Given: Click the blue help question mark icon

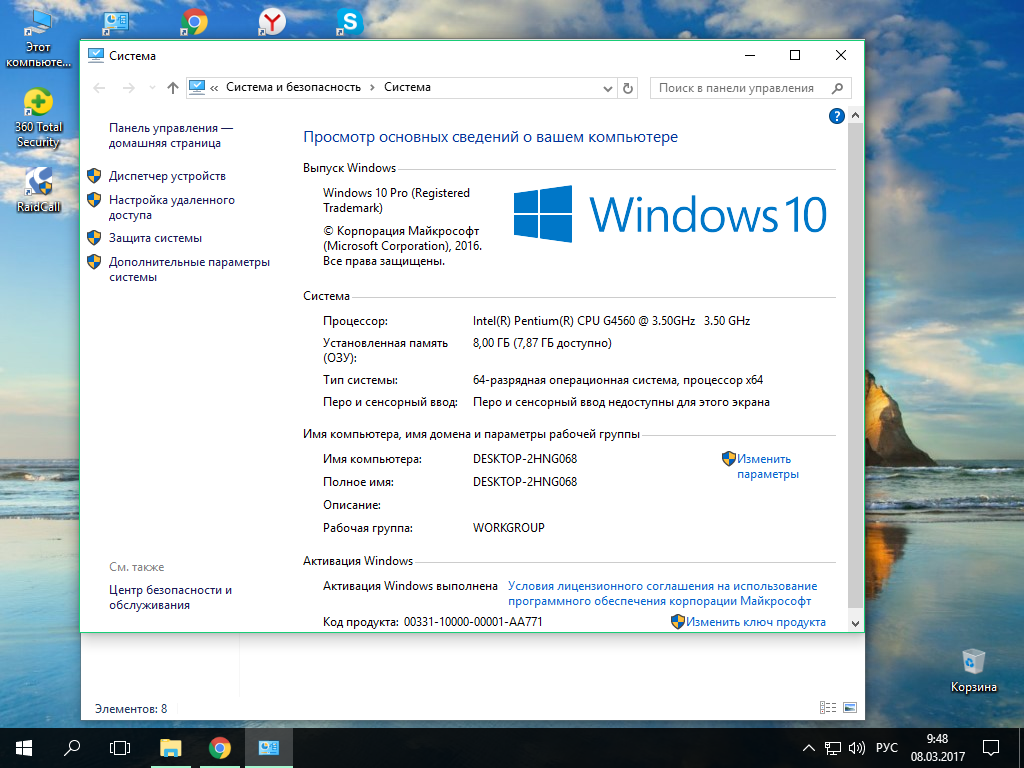Looking at the screenshot, I should pos(837,116).
